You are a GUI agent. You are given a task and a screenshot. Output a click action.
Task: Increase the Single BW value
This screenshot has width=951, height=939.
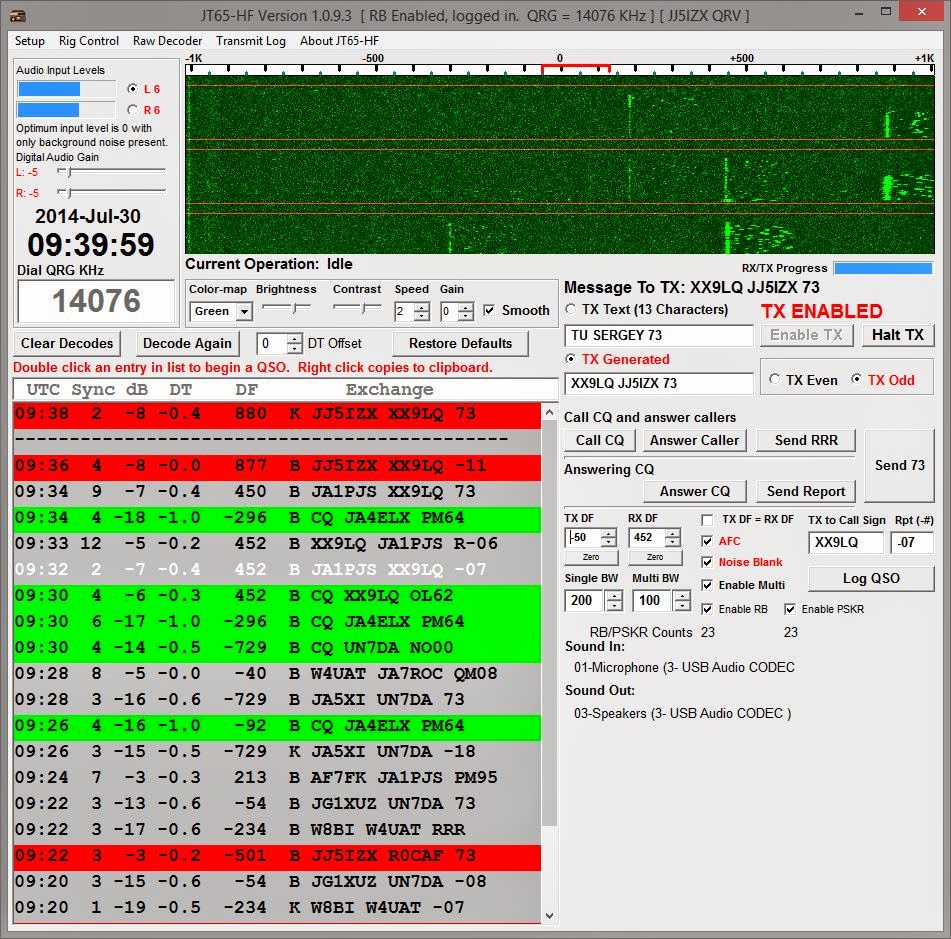click(x=614, y=596)
